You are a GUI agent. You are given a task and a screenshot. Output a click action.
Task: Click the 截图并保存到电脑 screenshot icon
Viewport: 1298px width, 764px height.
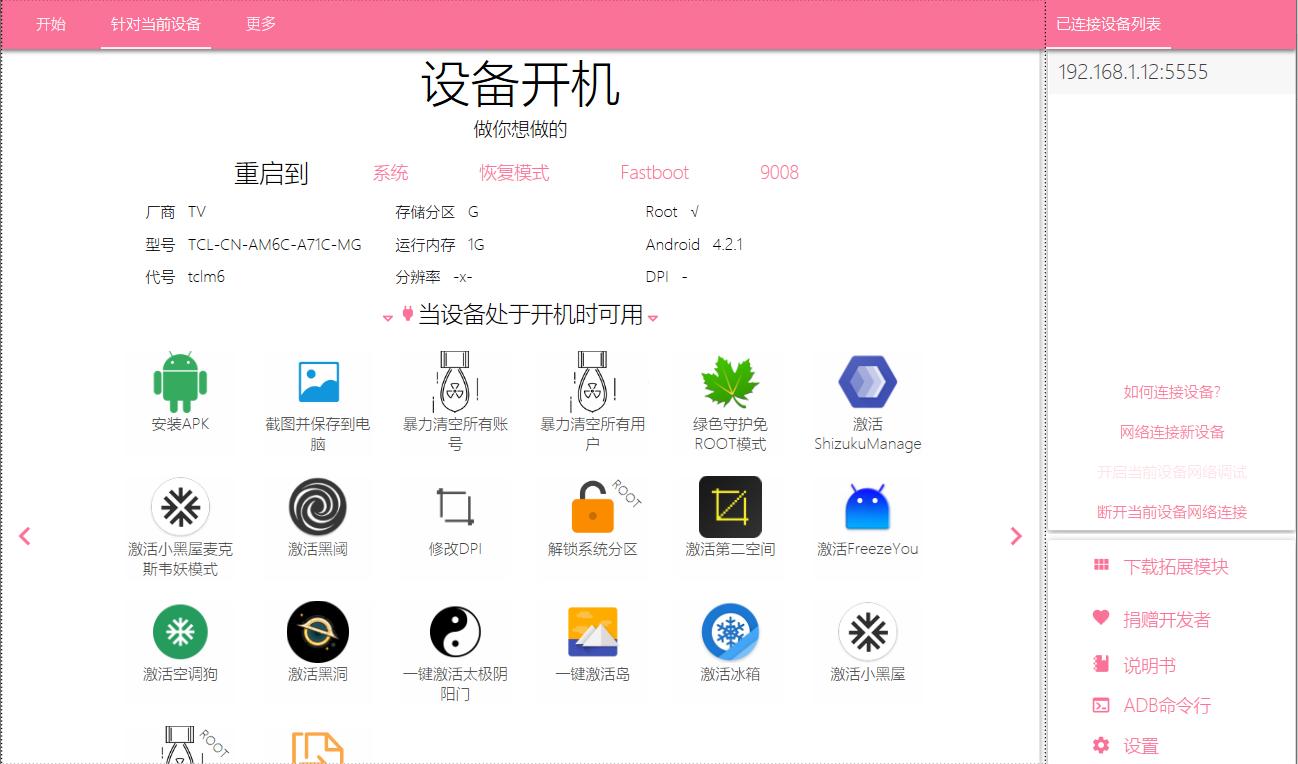pyautogui.click(x=317, y=380)
